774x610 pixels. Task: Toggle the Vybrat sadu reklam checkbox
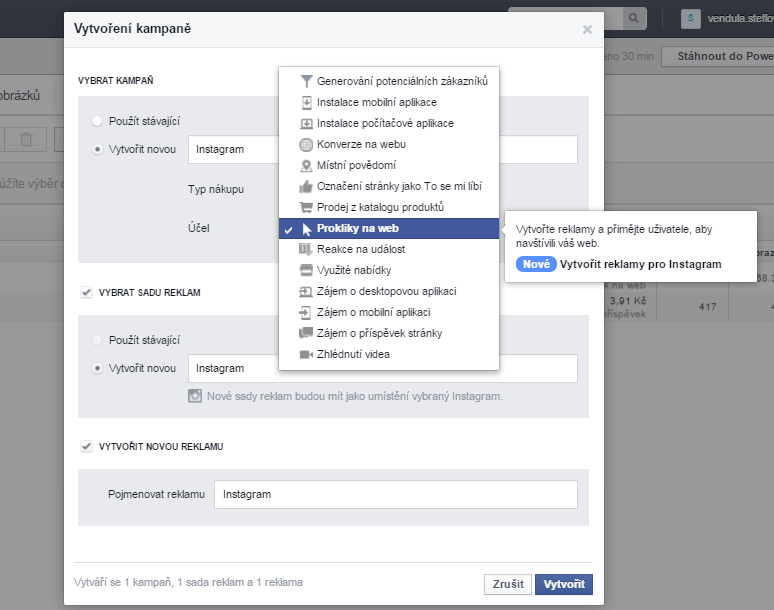coord(86,292)
